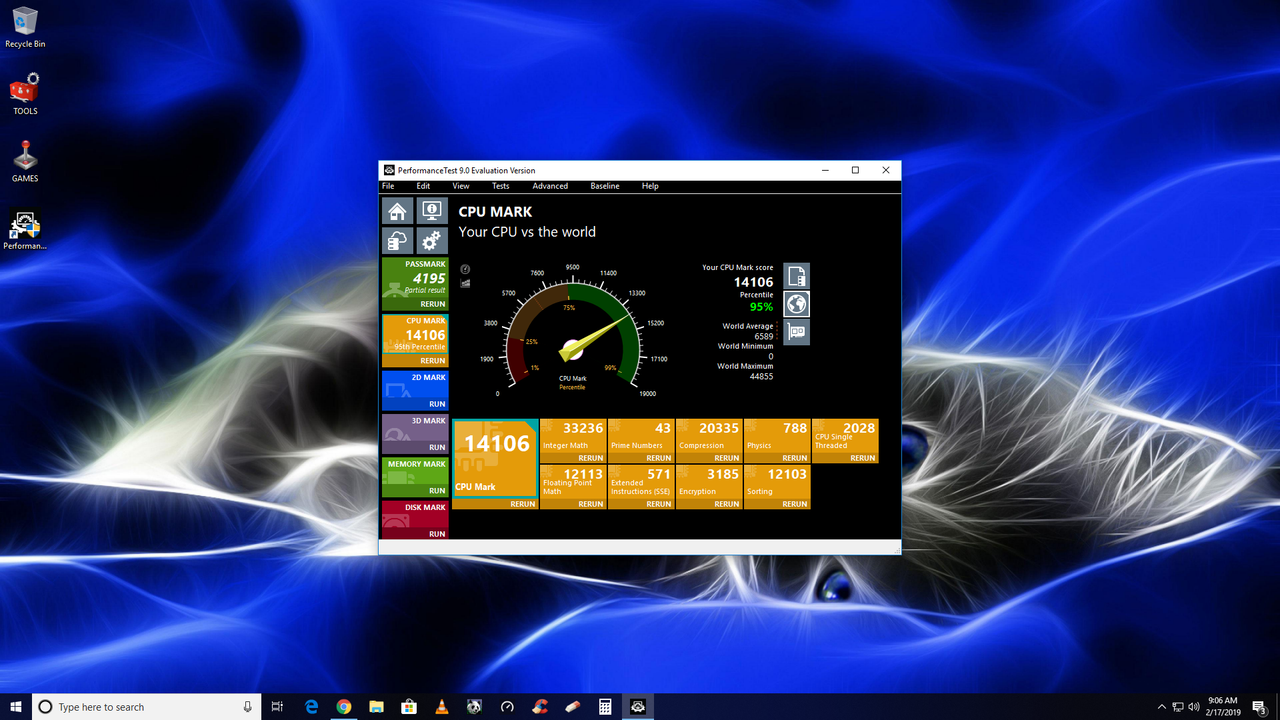This screenshot has height=720, width=1280.
Task: Click RERUN under Physics
Action: click(x=795, y=458)
